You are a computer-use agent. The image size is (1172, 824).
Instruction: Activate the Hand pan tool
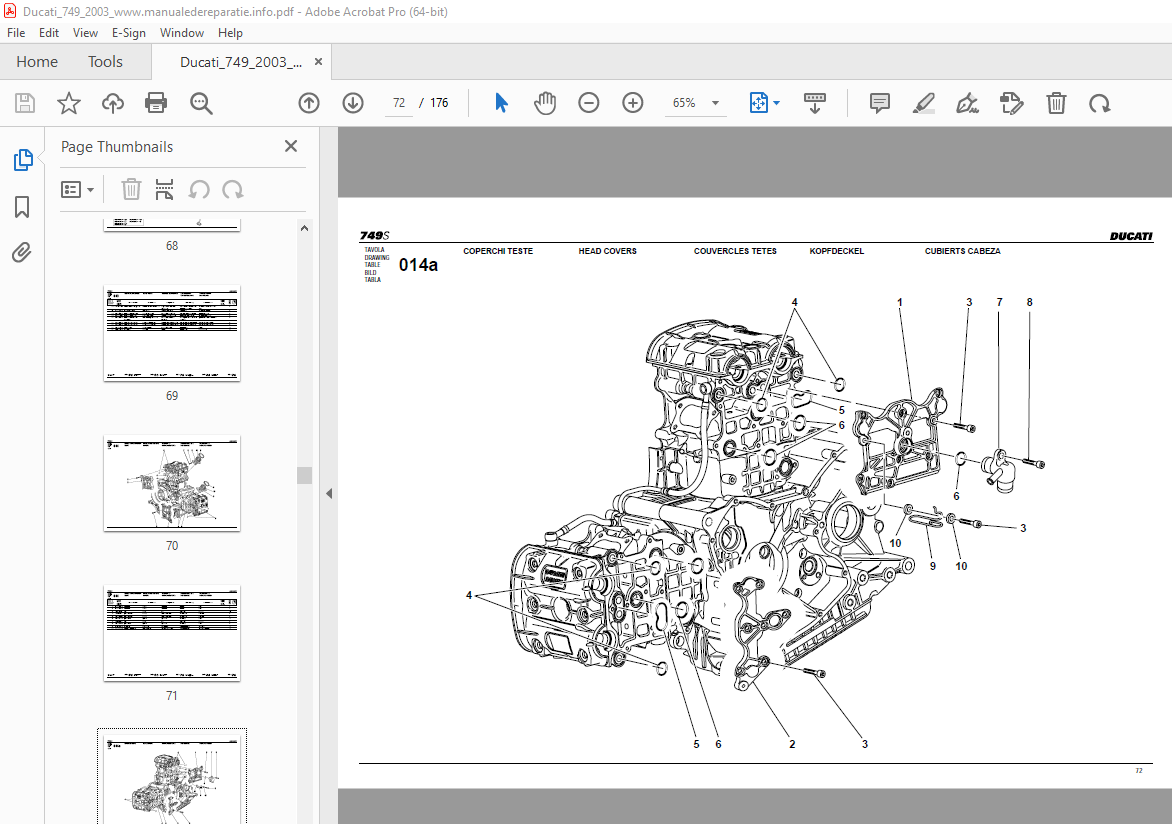[x=545, y=103]
